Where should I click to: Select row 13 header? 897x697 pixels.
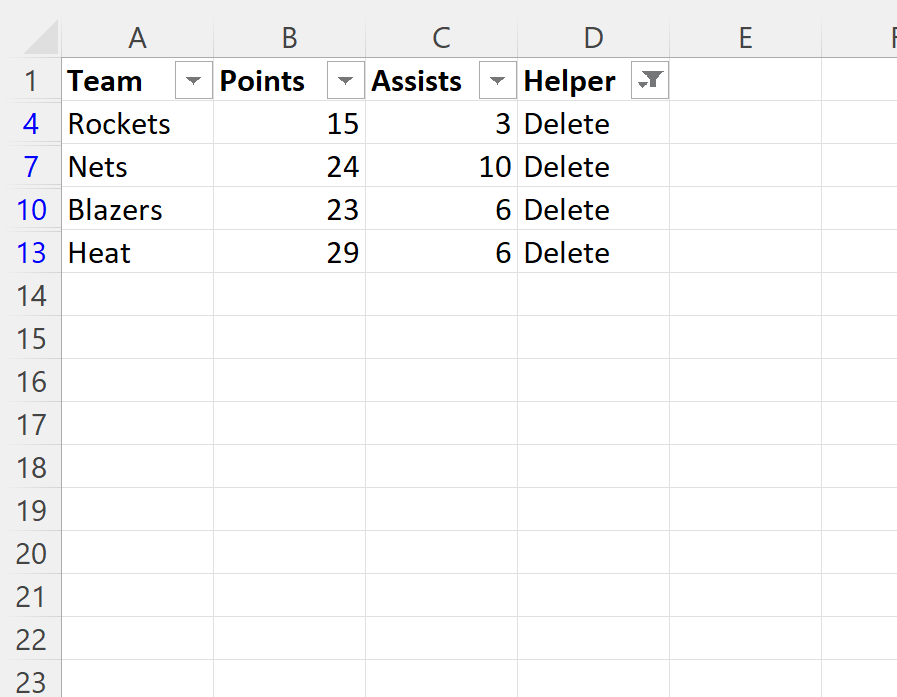(x=31, y=253)
